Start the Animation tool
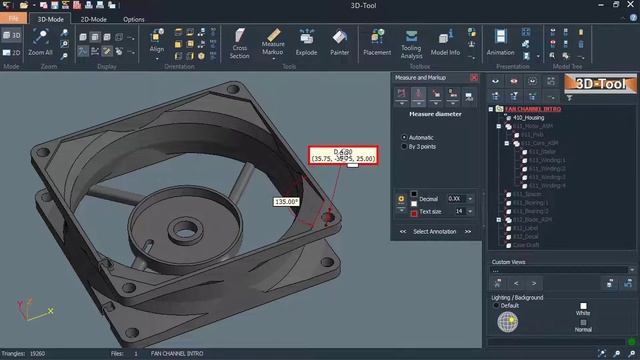 500,42
